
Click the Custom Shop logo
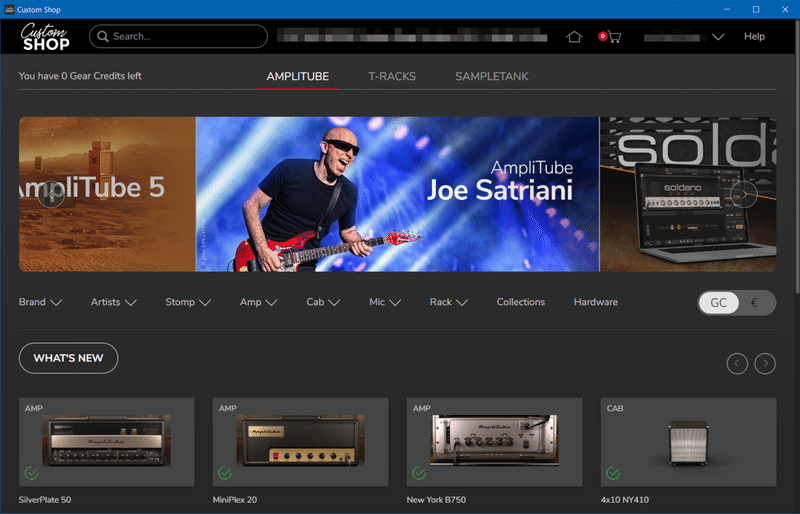pyautogui.click(x=45, y=36)
